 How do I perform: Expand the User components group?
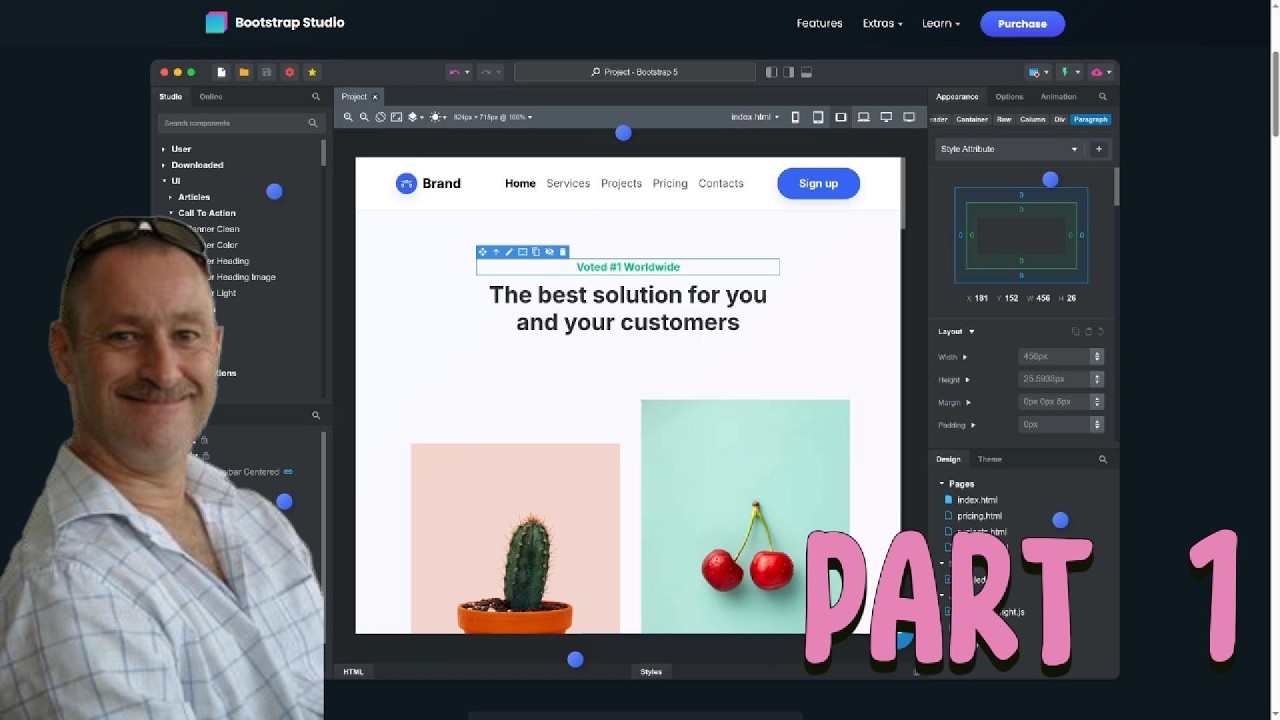164,149
